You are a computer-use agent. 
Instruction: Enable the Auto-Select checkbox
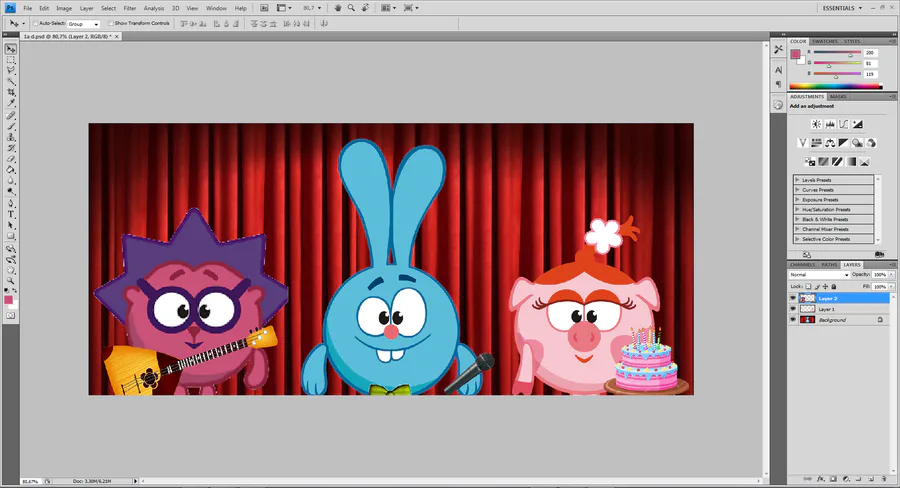click(35, 24)
